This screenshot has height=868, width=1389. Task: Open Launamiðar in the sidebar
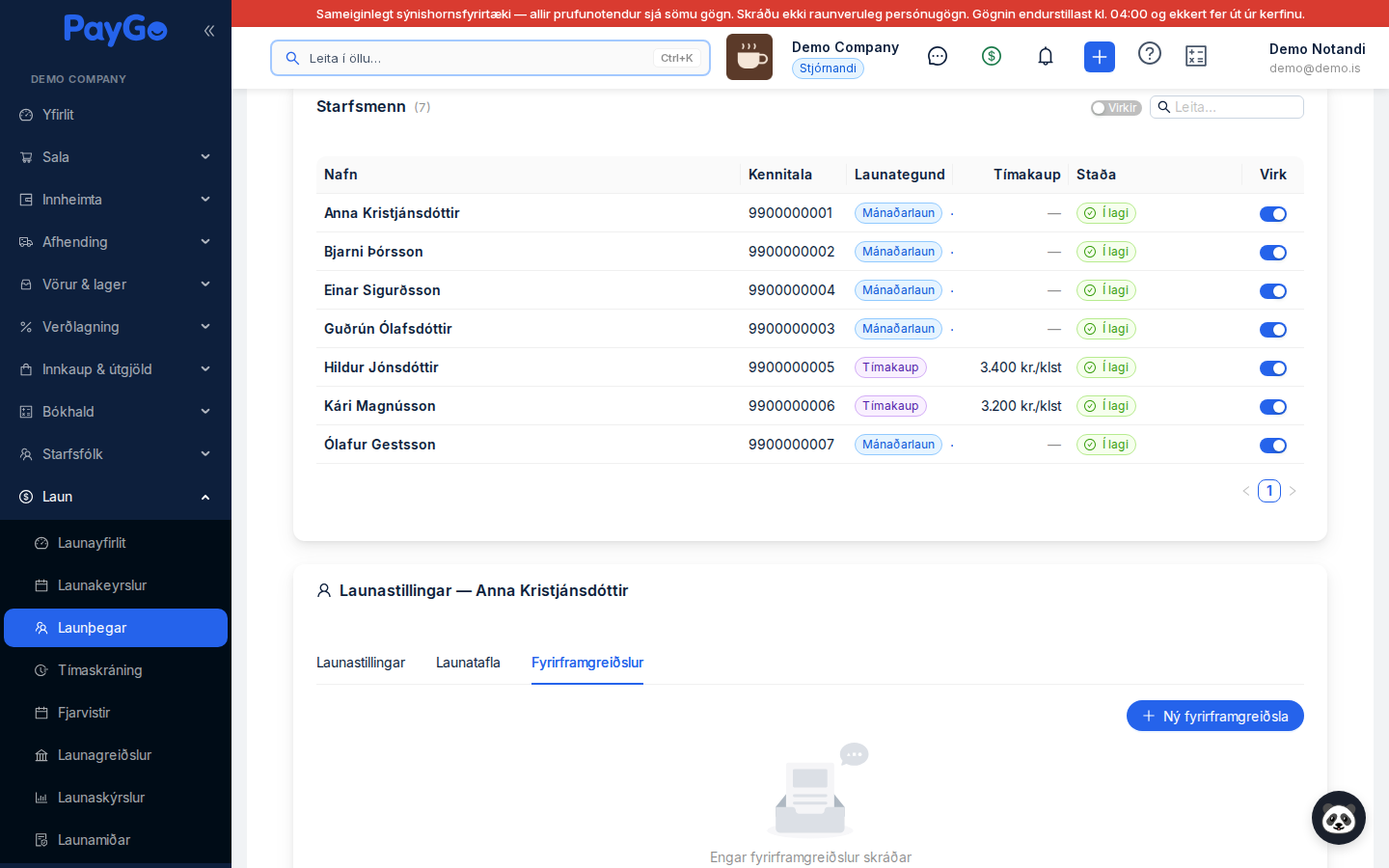tap(116, 840)
